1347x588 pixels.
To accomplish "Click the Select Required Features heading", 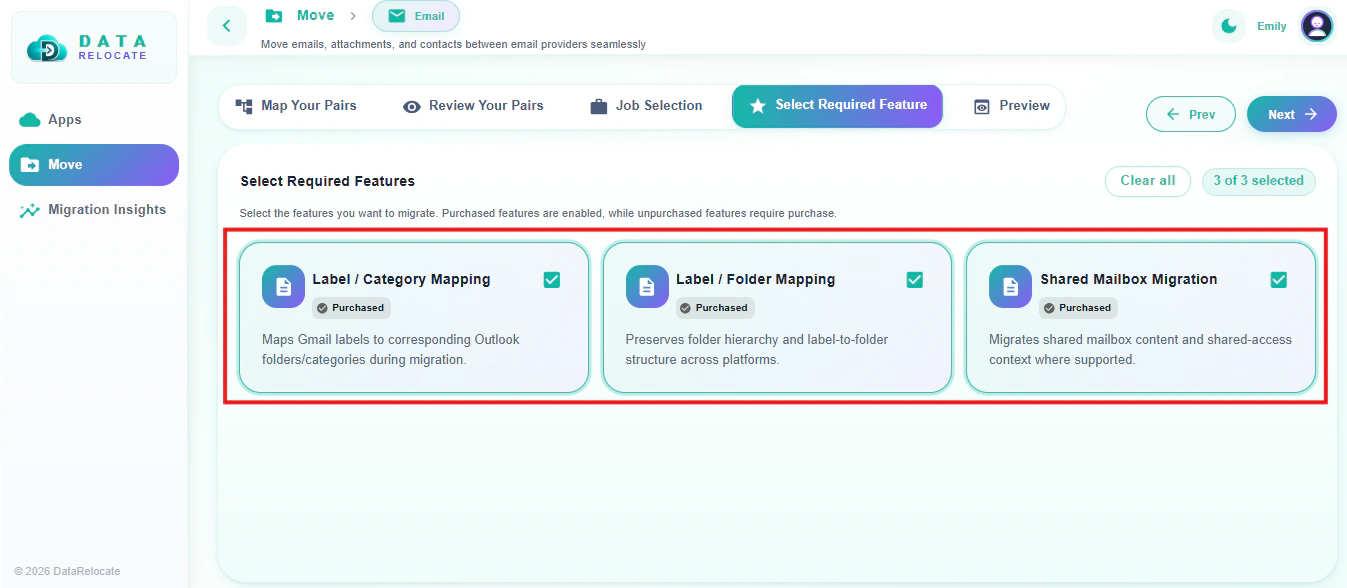I will click(328, 181).
